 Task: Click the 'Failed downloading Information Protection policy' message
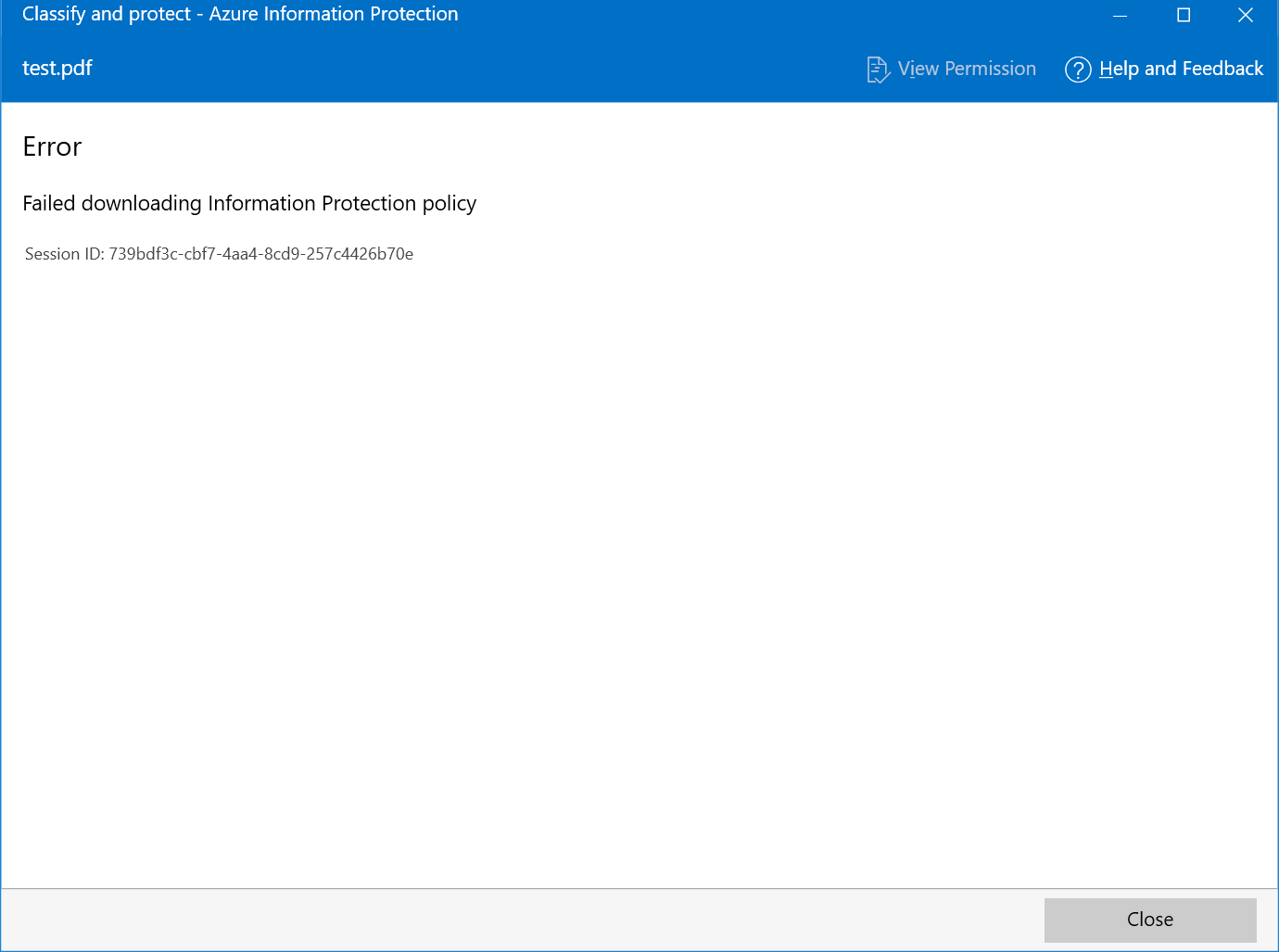coord(249,203)
